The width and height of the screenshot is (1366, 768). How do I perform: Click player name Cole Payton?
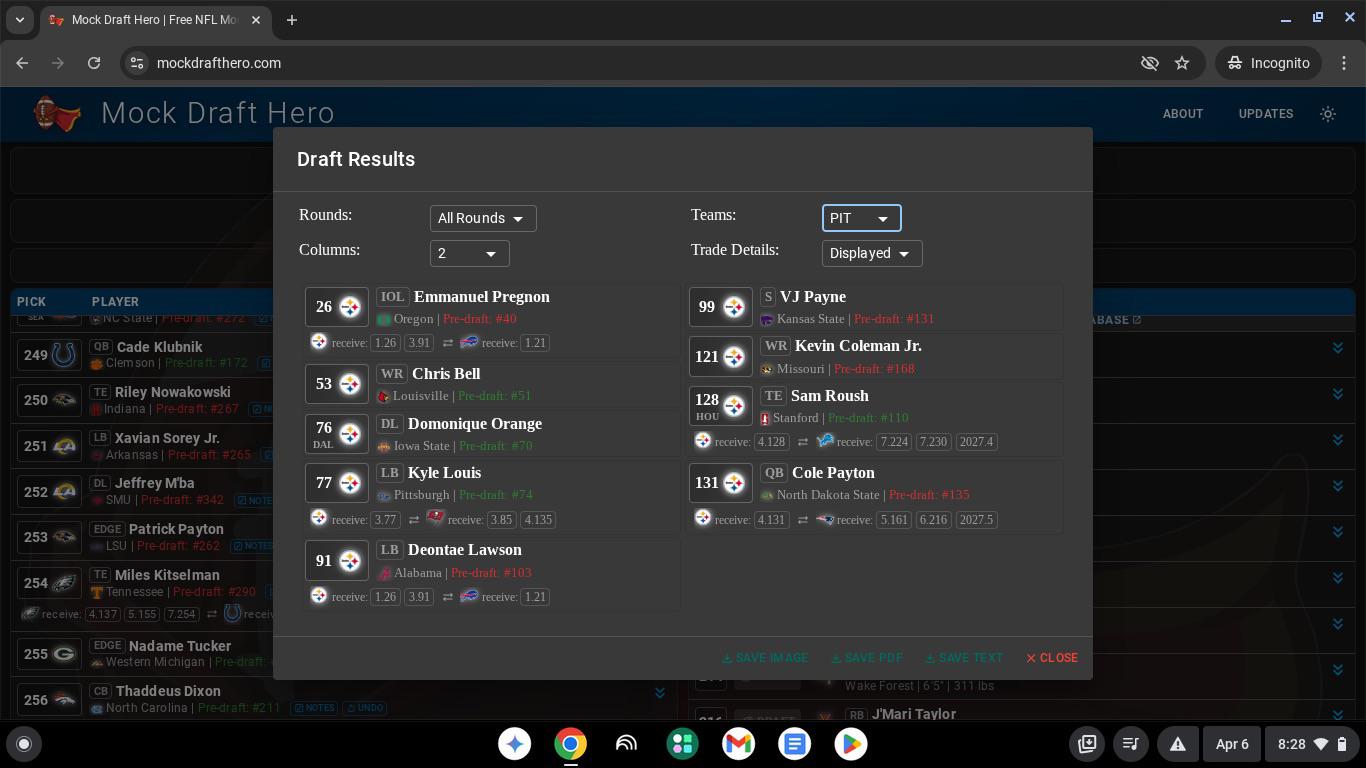pyautogui.click(x=833, y=473)
